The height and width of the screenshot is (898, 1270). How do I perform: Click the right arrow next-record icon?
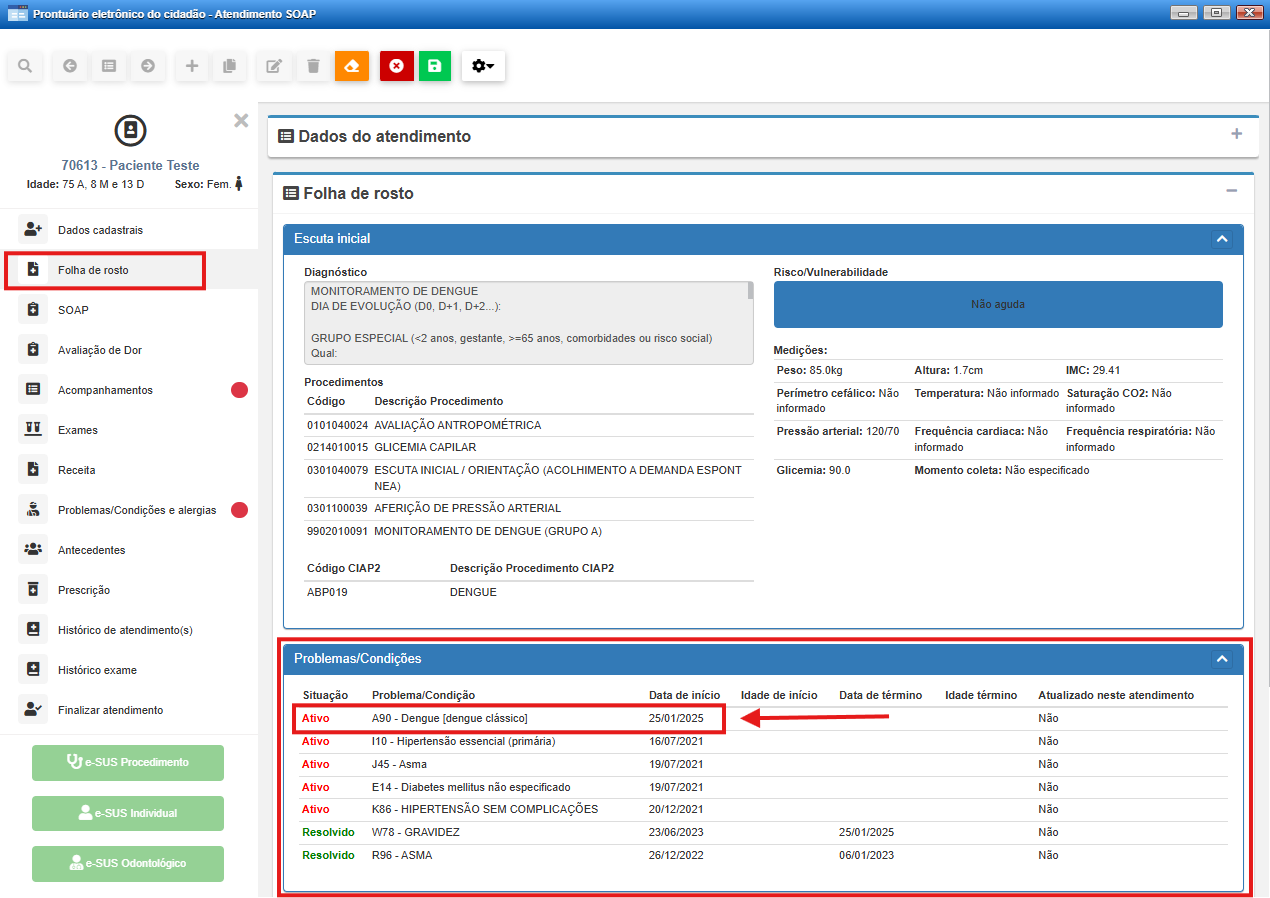(x=148, y=66)
